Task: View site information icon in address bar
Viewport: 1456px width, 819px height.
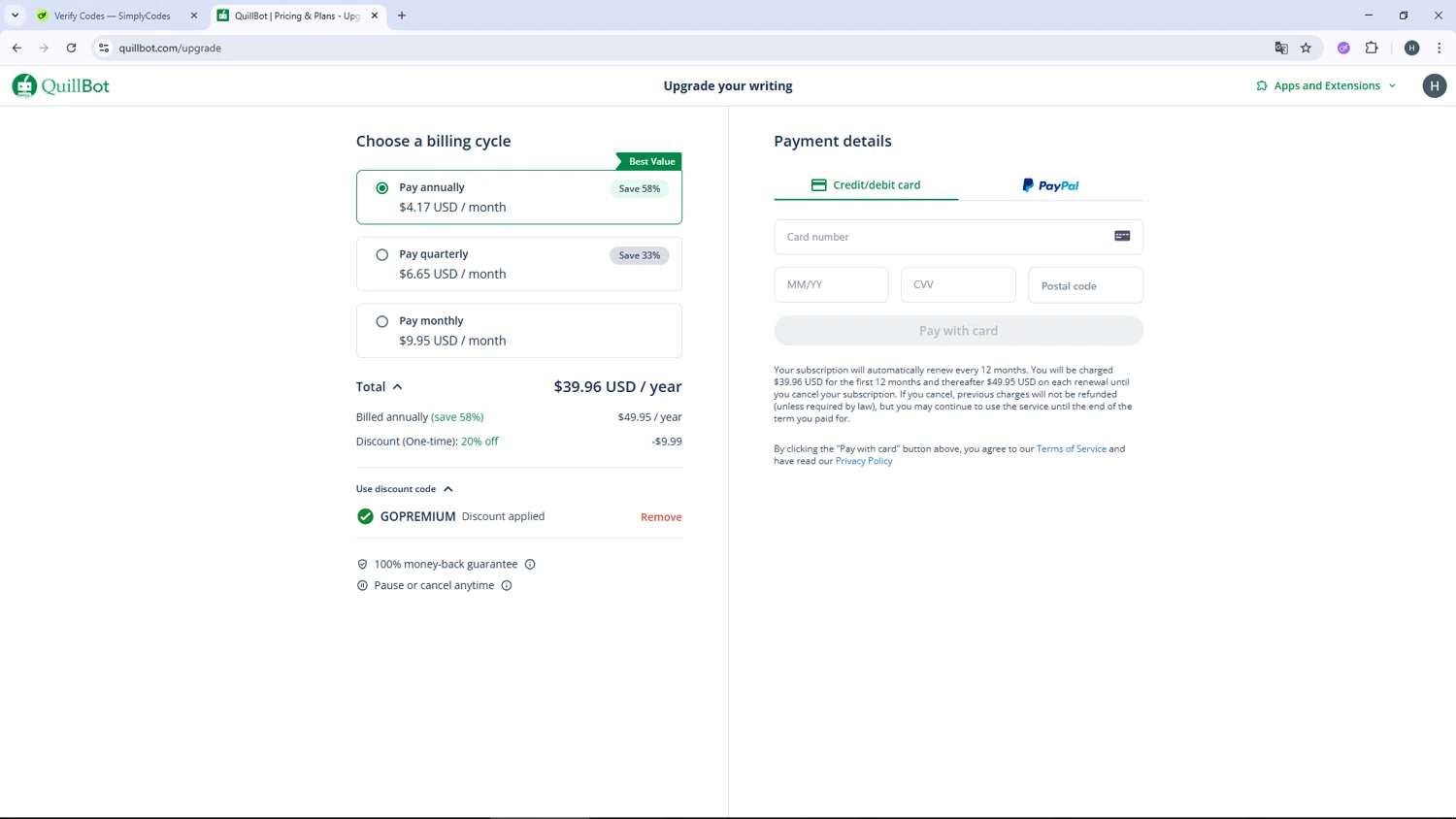Action: [104, 48]
